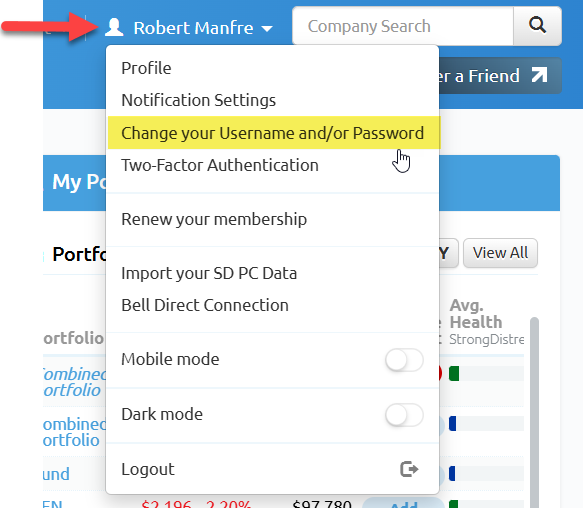Open Bell Direct Connection option

click(x=205, y=305)
